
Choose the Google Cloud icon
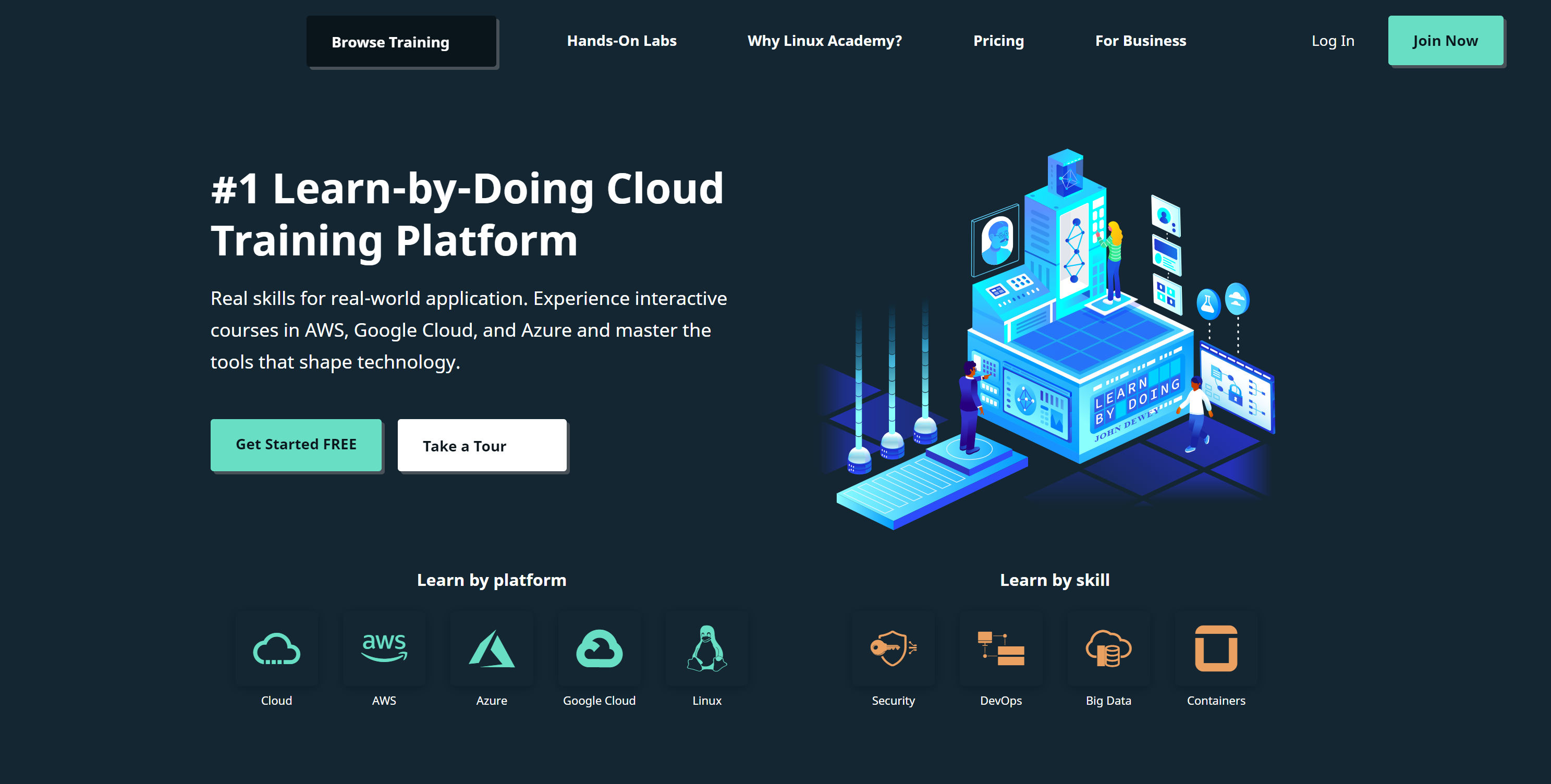[599, 648]
